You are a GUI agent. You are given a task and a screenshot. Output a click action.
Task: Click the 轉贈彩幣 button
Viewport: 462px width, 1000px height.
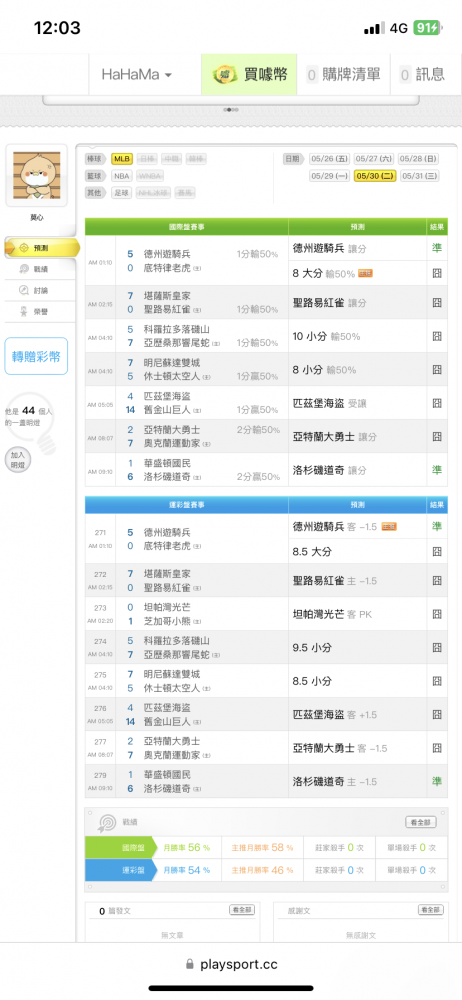[36, 356]
